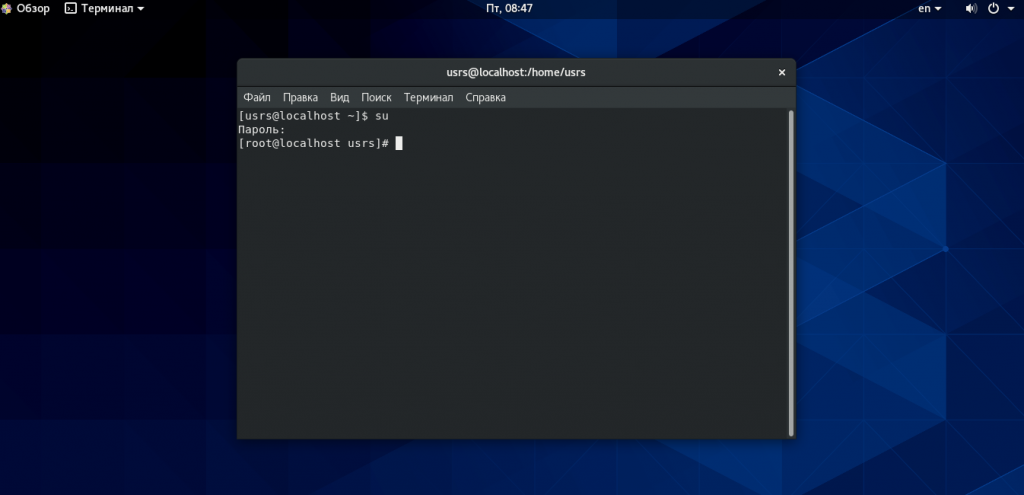Open the Файл menu

coord(257,97)
